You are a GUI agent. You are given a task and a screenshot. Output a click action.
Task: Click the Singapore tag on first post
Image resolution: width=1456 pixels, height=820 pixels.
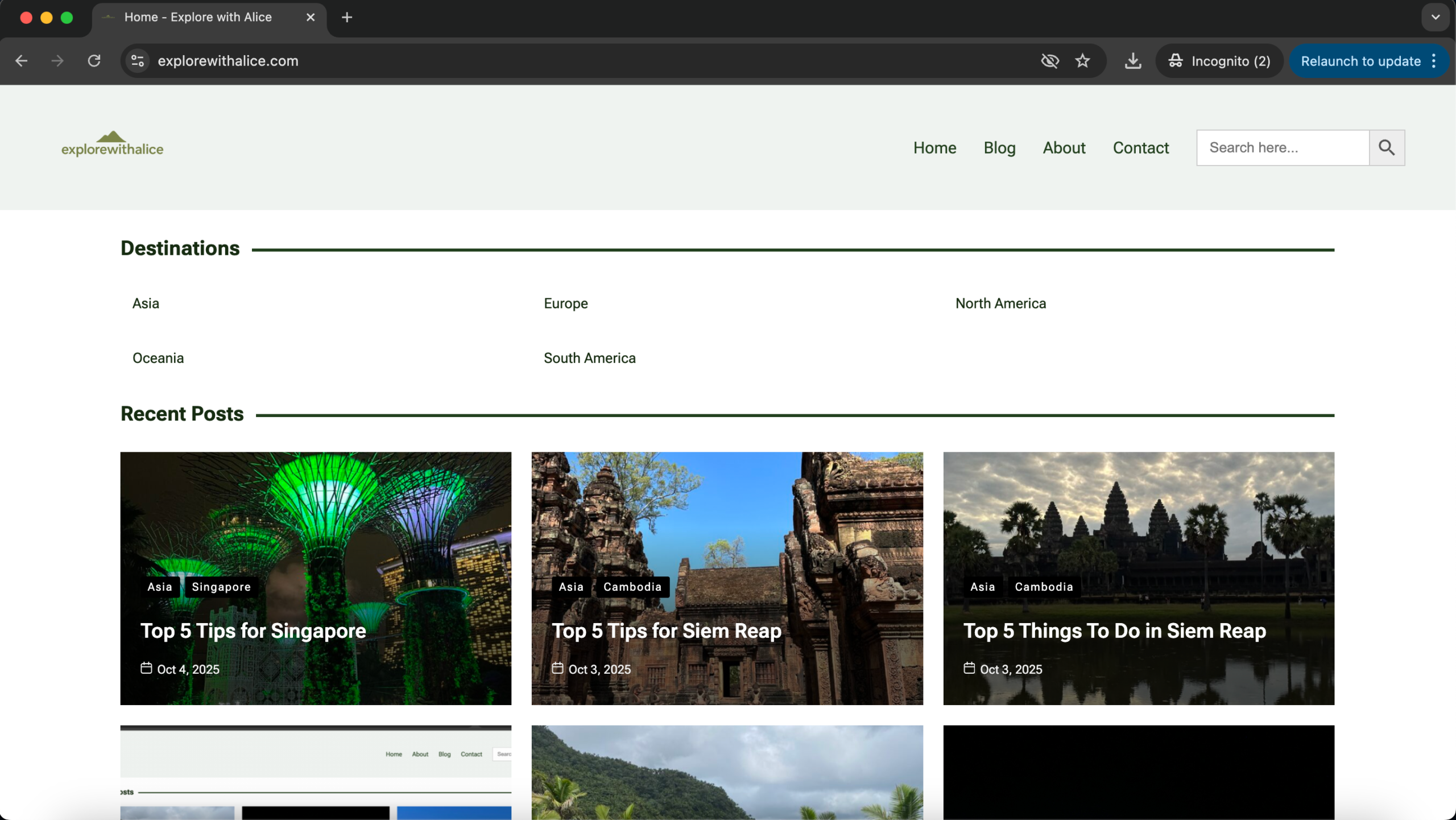[x=221, y=587]
